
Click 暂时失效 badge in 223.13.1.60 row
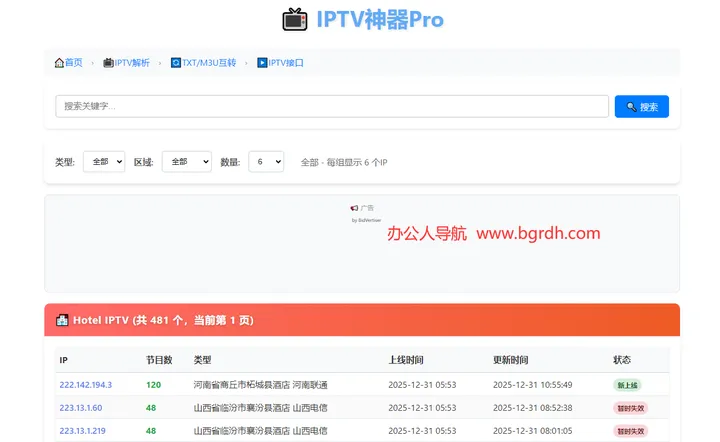tap(630, 408)
